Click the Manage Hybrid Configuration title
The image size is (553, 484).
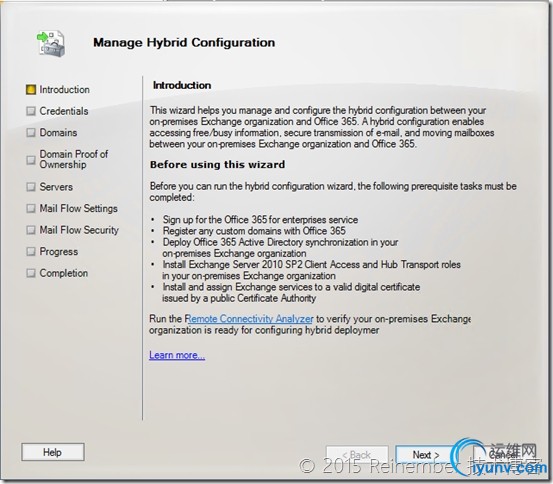(184, 43)
